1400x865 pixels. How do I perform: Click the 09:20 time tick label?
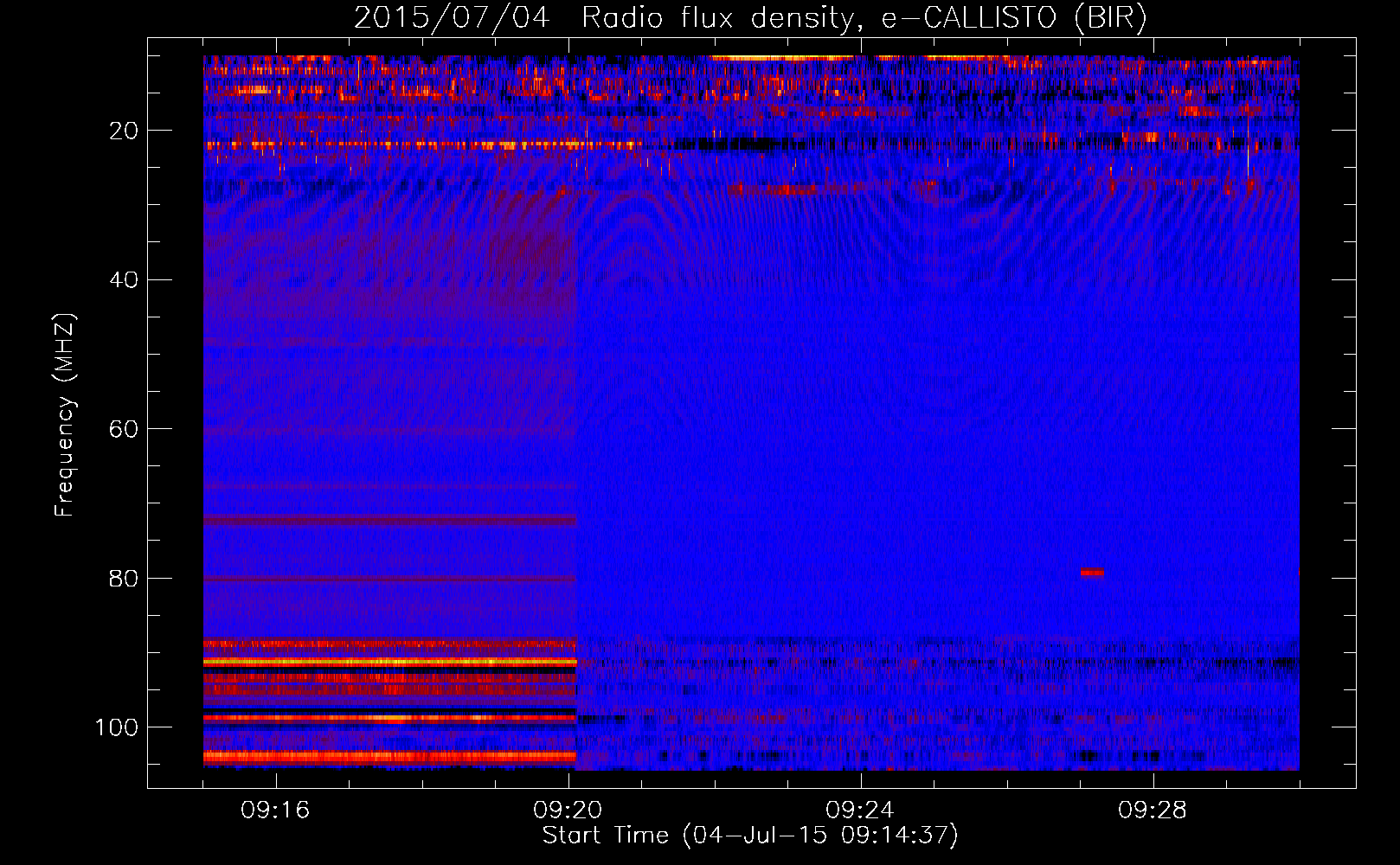coord(568,811)
